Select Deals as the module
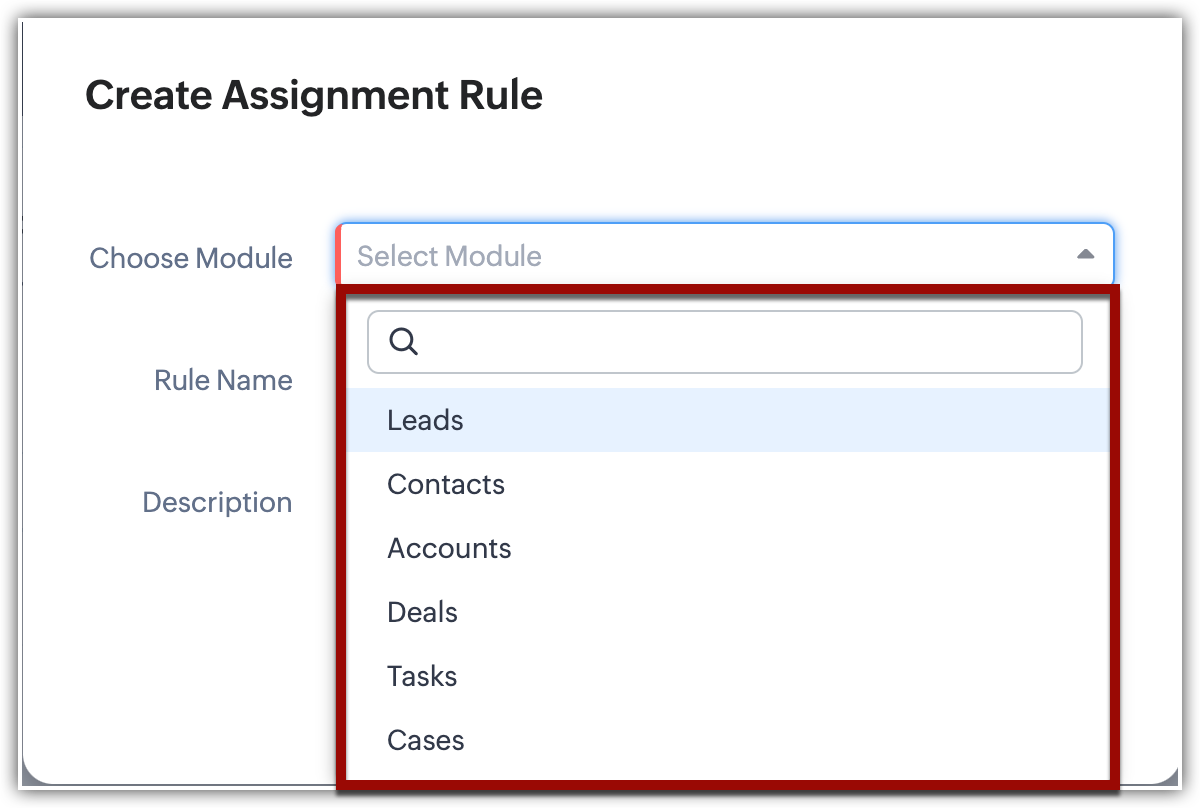Viewport: 1200px width, 808px height. click(422, 612)
